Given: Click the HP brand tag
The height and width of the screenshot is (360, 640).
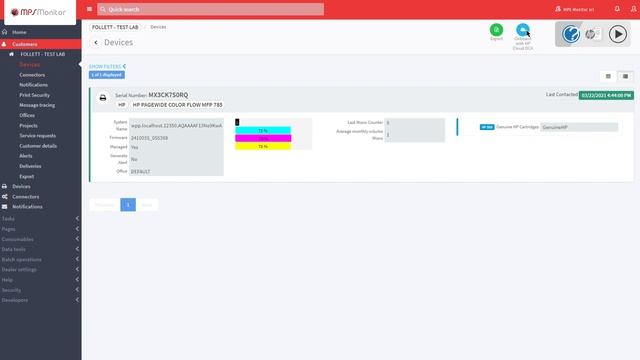Looking at the screenshot, I should click(122, 105).
